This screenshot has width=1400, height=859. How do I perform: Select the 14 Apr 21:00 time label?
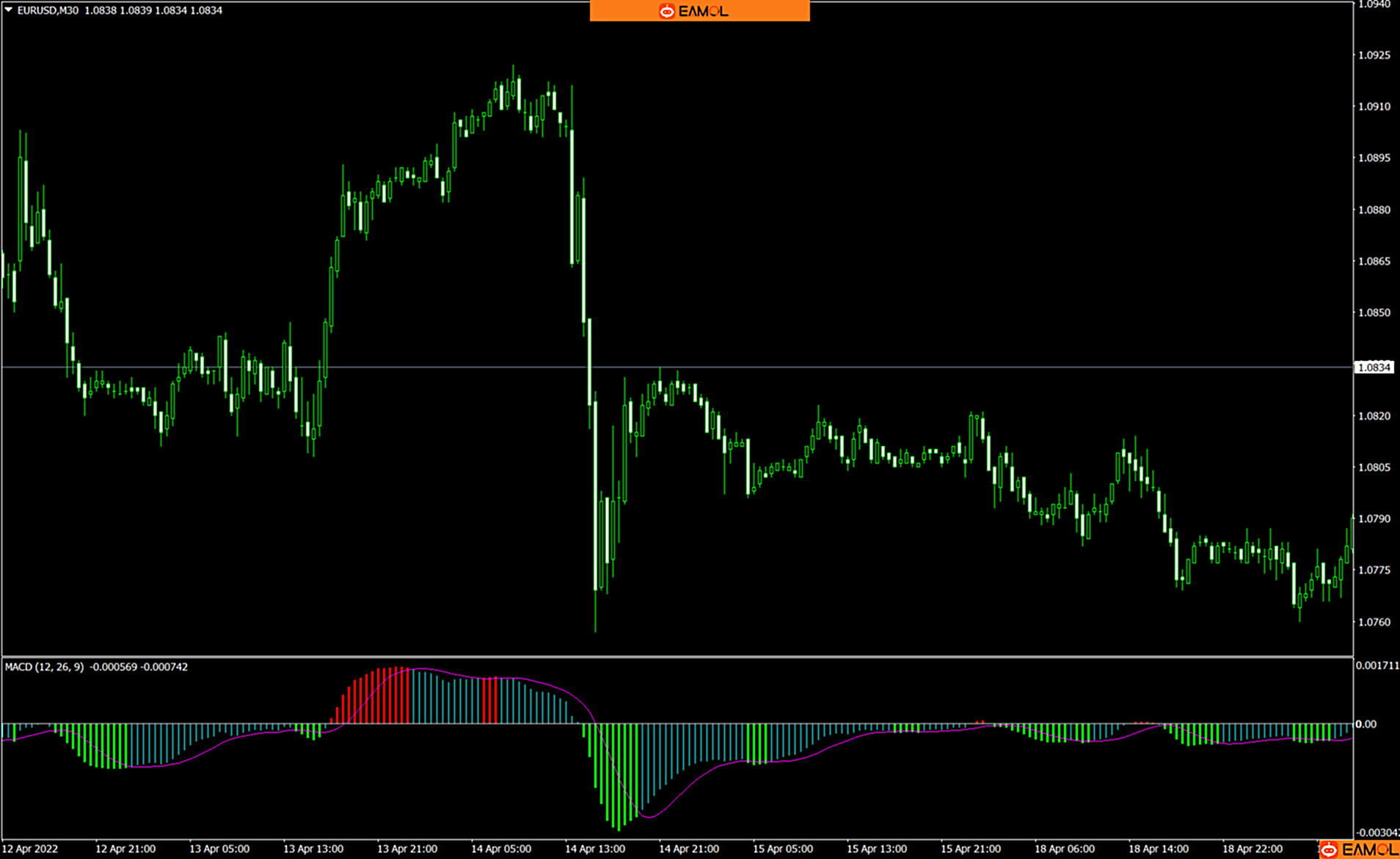point(689,849)
